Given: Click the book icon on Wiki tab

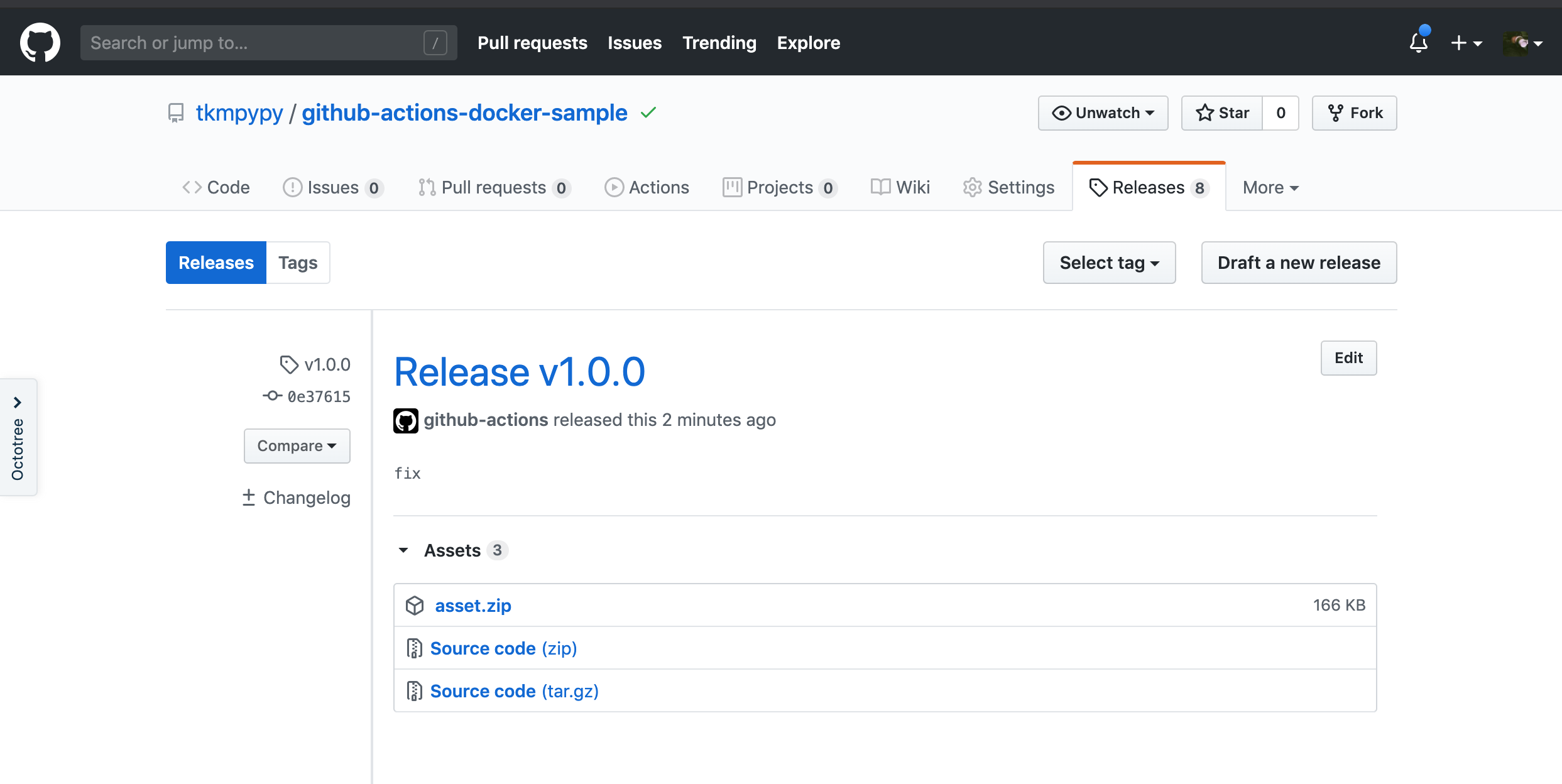Looking at the screenshot, I should point(880,187).
